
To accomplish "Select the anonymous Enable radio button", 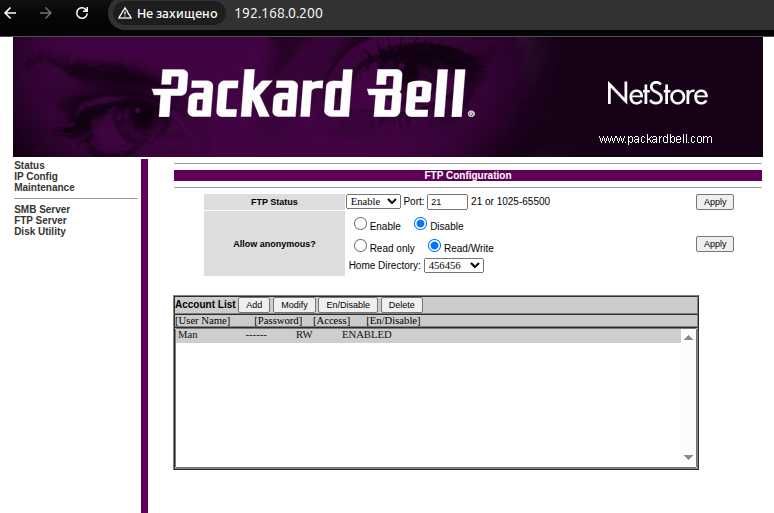I will 360,224.
